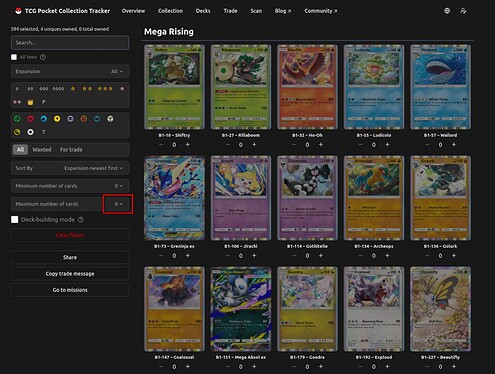Click Go to missions

(70, 290)
